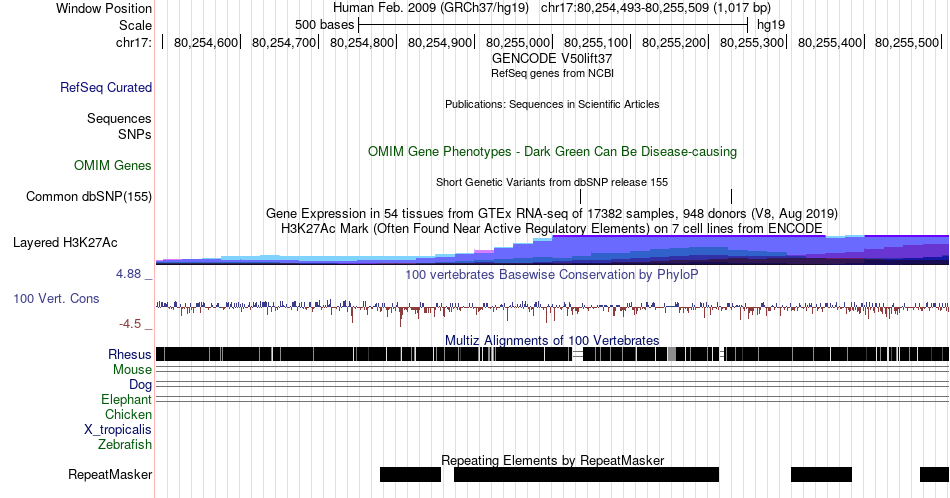Click the 500 bases scale bar
This screenshot has width=950, height=498.
553,25
